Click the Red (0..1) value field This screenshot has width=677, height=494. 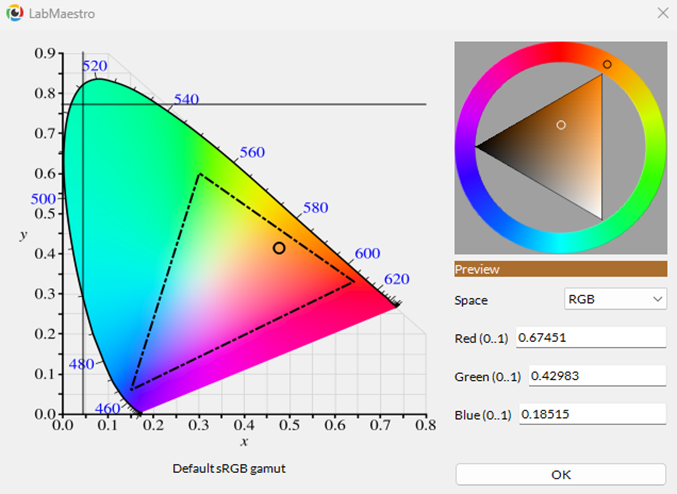(x=590, y=338)
